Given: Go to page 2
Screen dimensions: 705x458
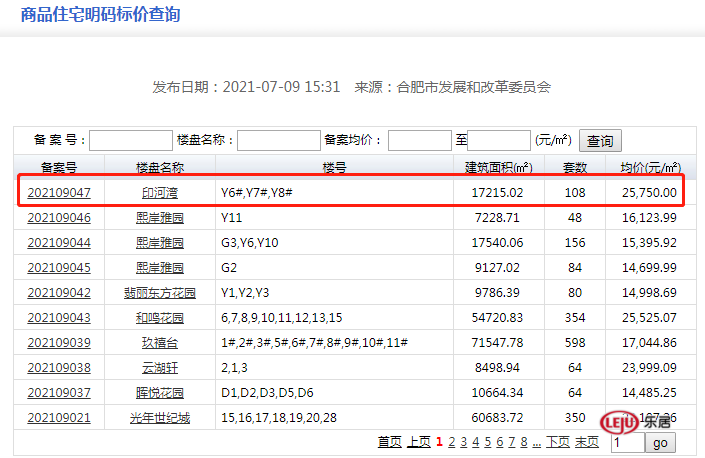Looking at the screenshot, I should pos(451,442).
